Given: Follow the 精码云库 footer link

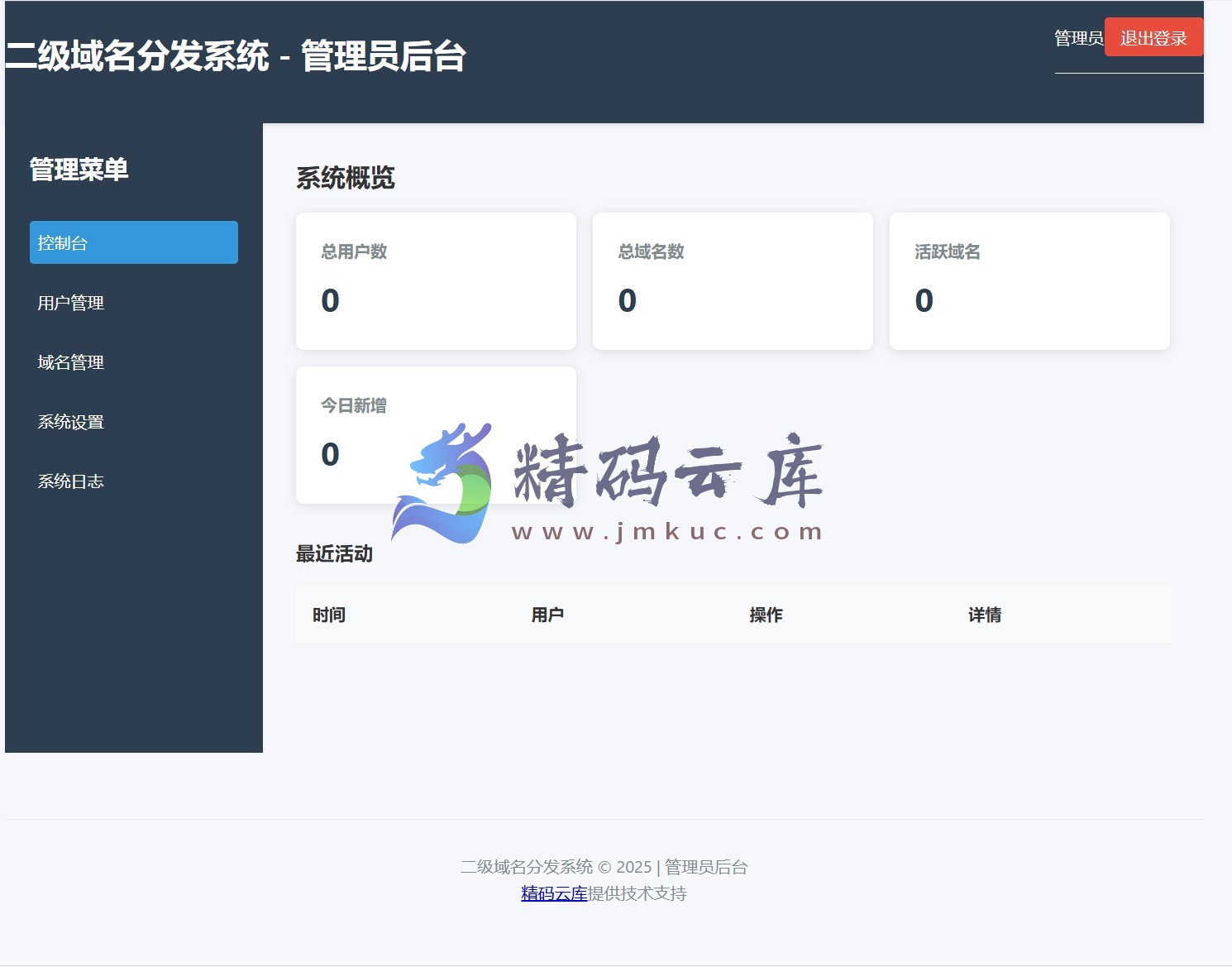Looking at the screenshot, I should pyautogui.click(x=554, y=893).
